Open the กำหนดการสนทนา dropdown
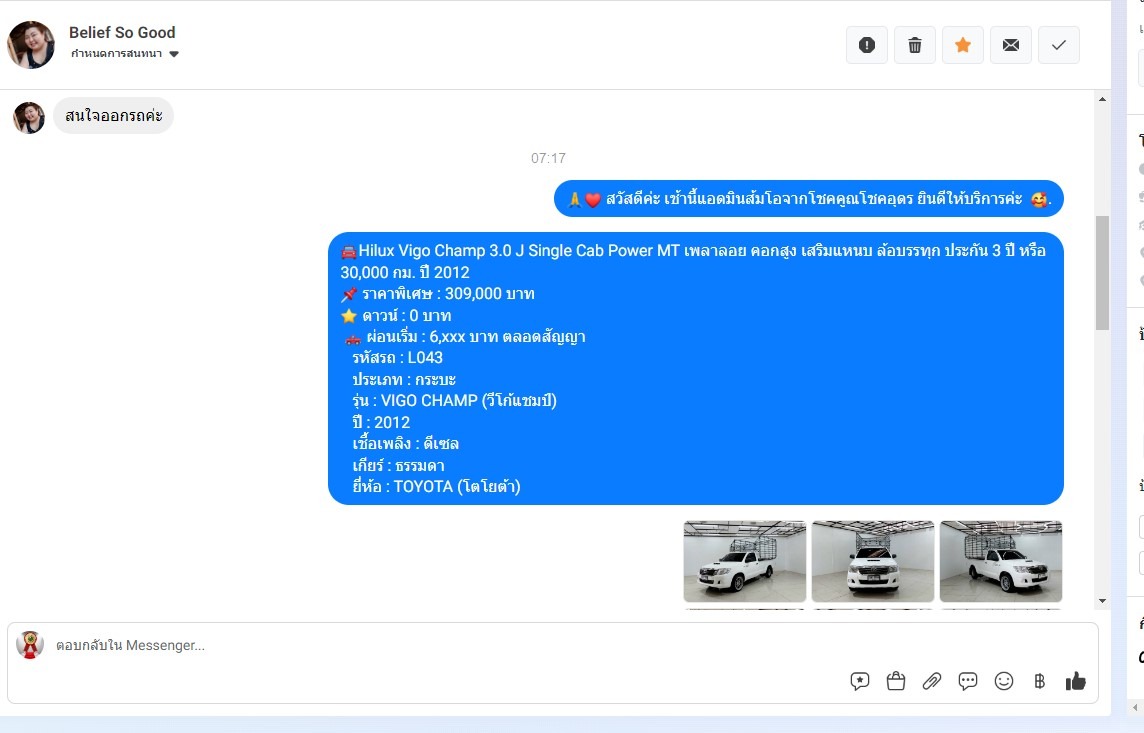Viewport: 1144px width, 733px height. pos(125,54)
